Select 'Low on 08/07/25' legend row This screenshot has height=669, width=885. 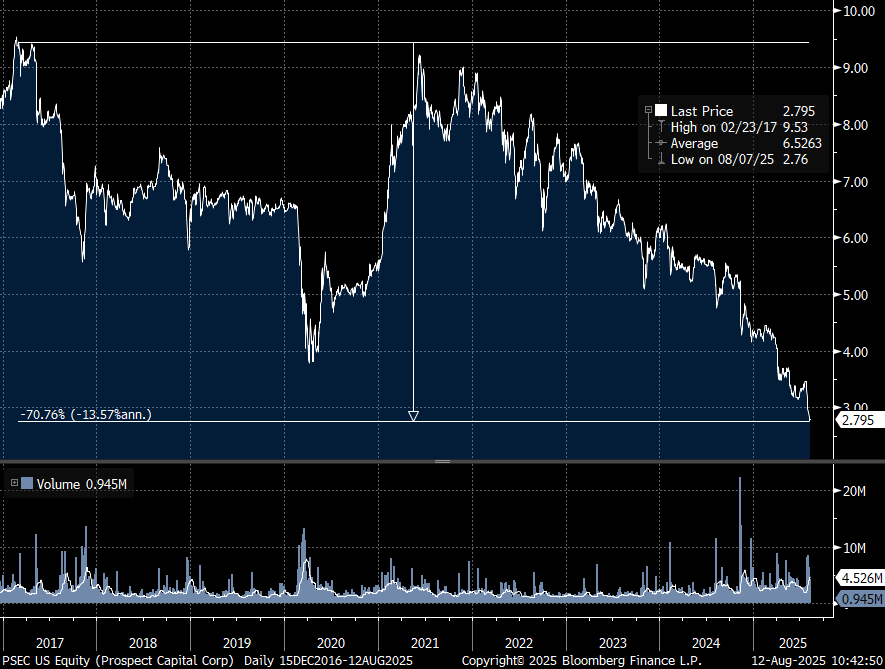[x=739, y=160]
